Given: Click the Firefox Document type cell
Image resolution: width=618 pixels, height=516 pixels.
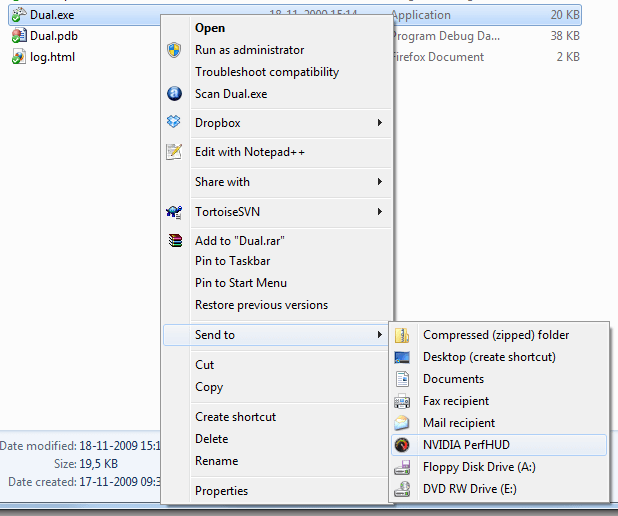Looking at the screenshot, I should pyautogui.click(x=438, y=57).
